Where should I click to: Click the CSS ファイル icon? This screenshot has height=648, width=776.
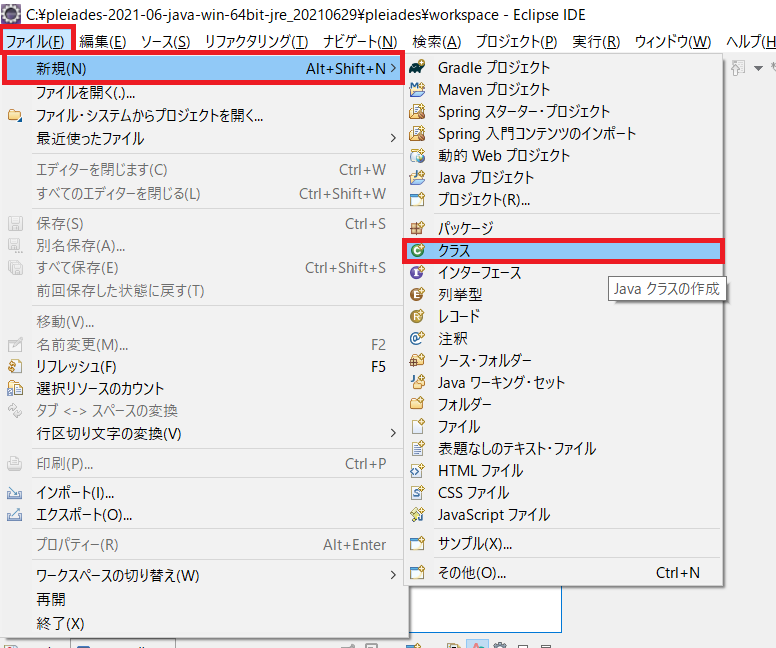pos(417,493)
